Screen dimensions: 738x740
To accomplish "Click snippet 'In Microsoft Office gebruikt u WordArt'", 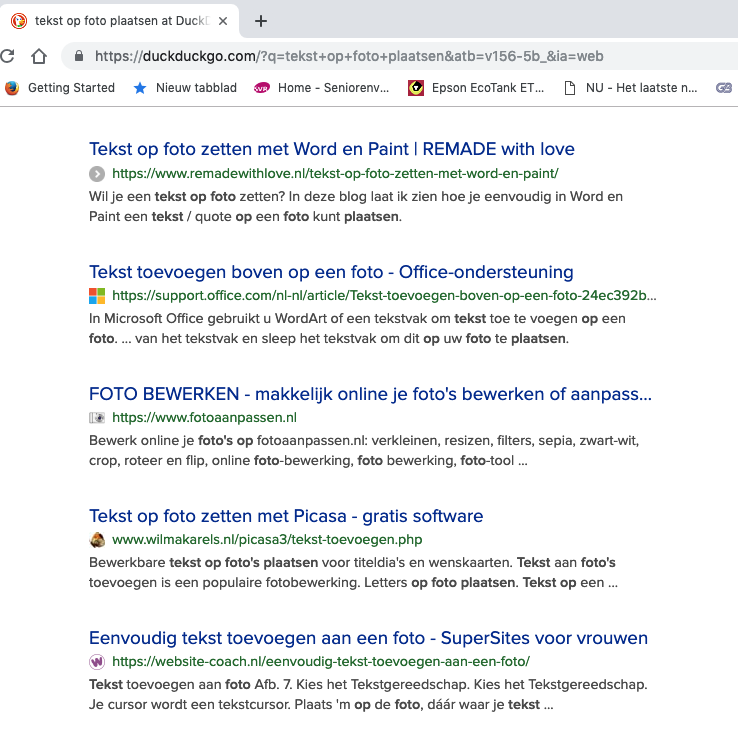I will (x=208, y=319).
